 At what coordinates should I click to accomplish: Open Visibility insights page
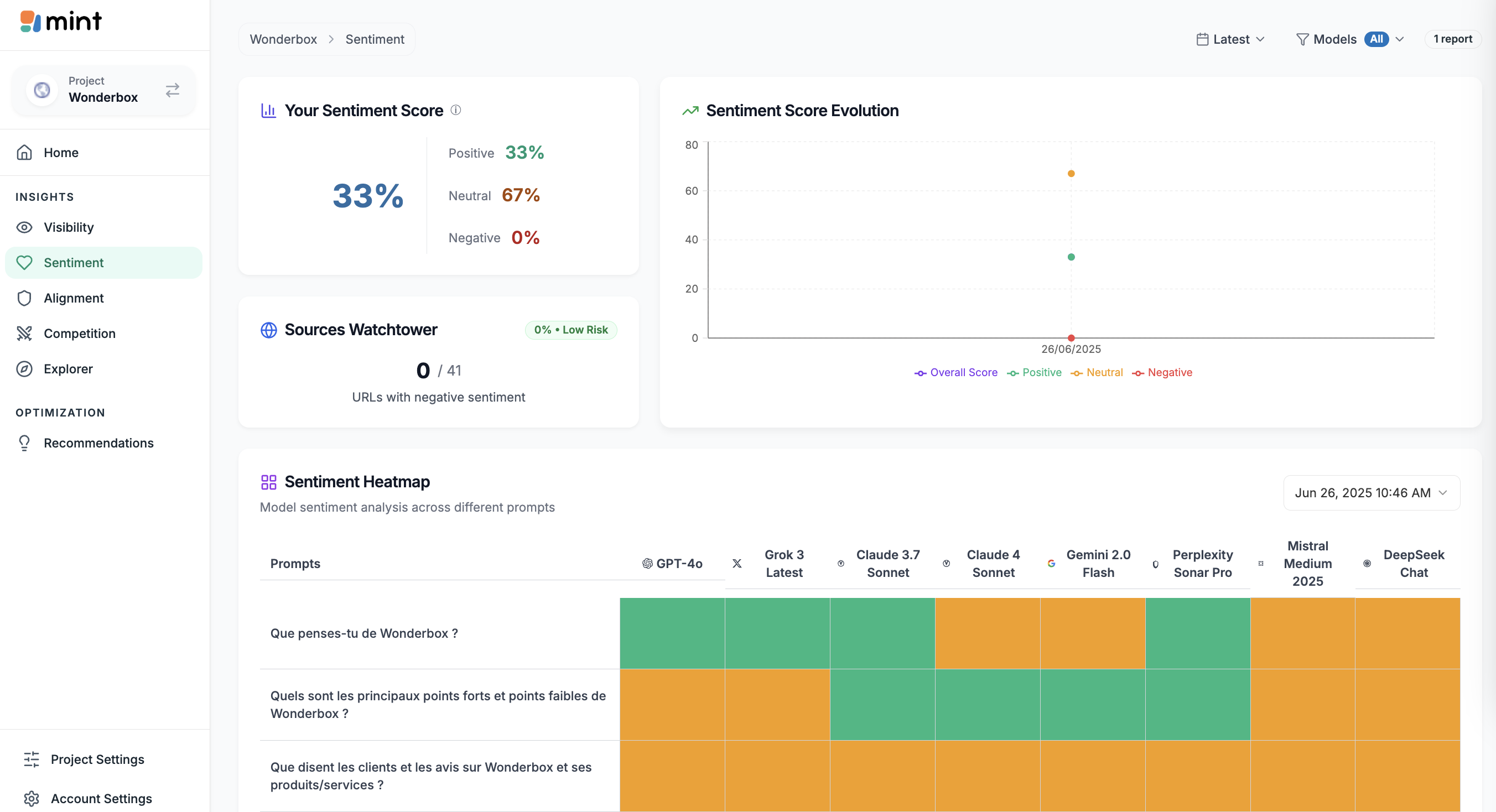(105, 227)
